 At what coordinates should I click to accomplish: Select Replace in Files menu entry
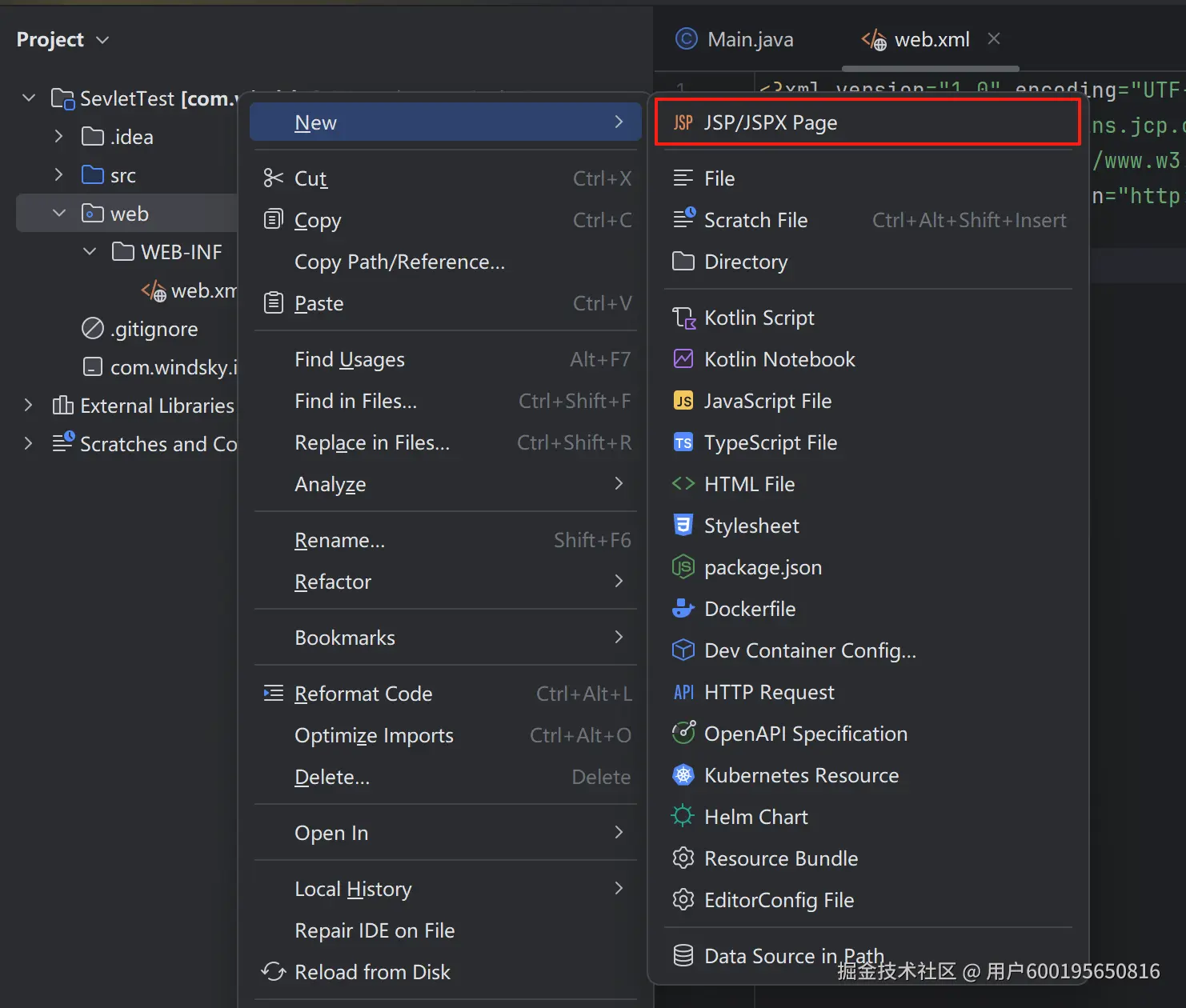[x=445, y=442]
